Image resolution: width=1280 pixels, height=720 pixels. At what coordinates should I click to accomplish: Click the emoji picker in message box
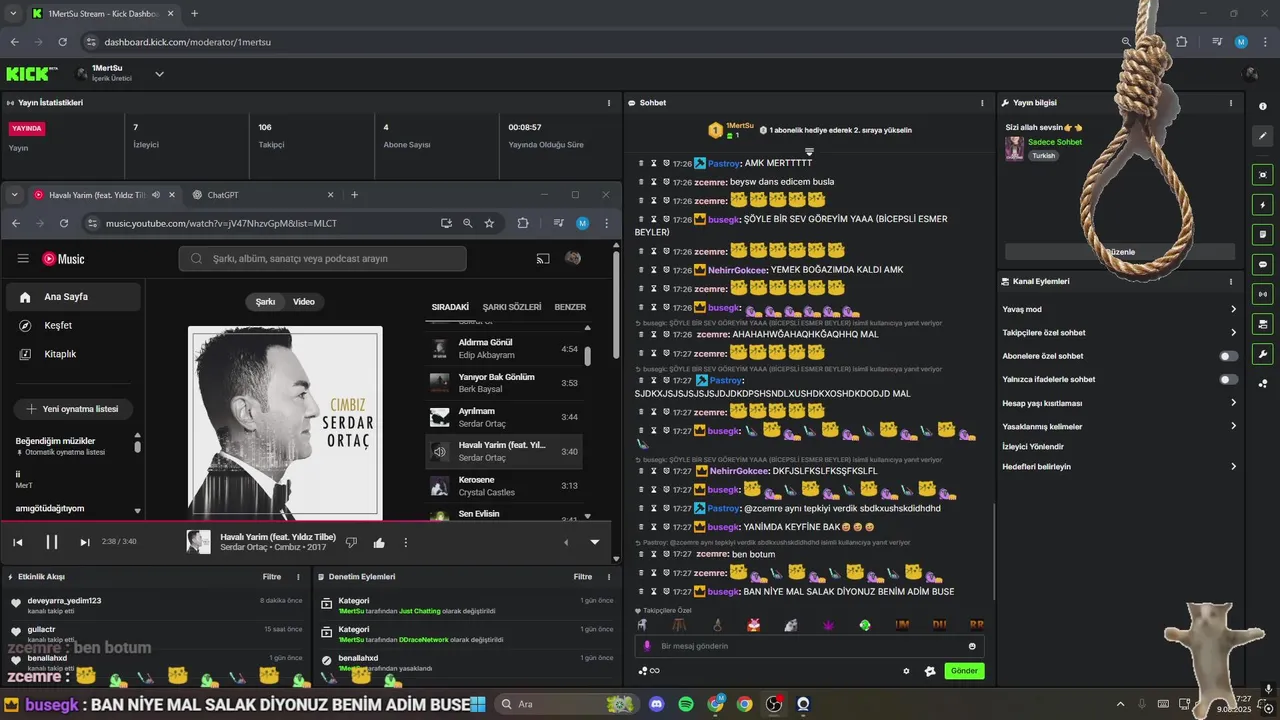pyautogui.click(x=972, y=646)
